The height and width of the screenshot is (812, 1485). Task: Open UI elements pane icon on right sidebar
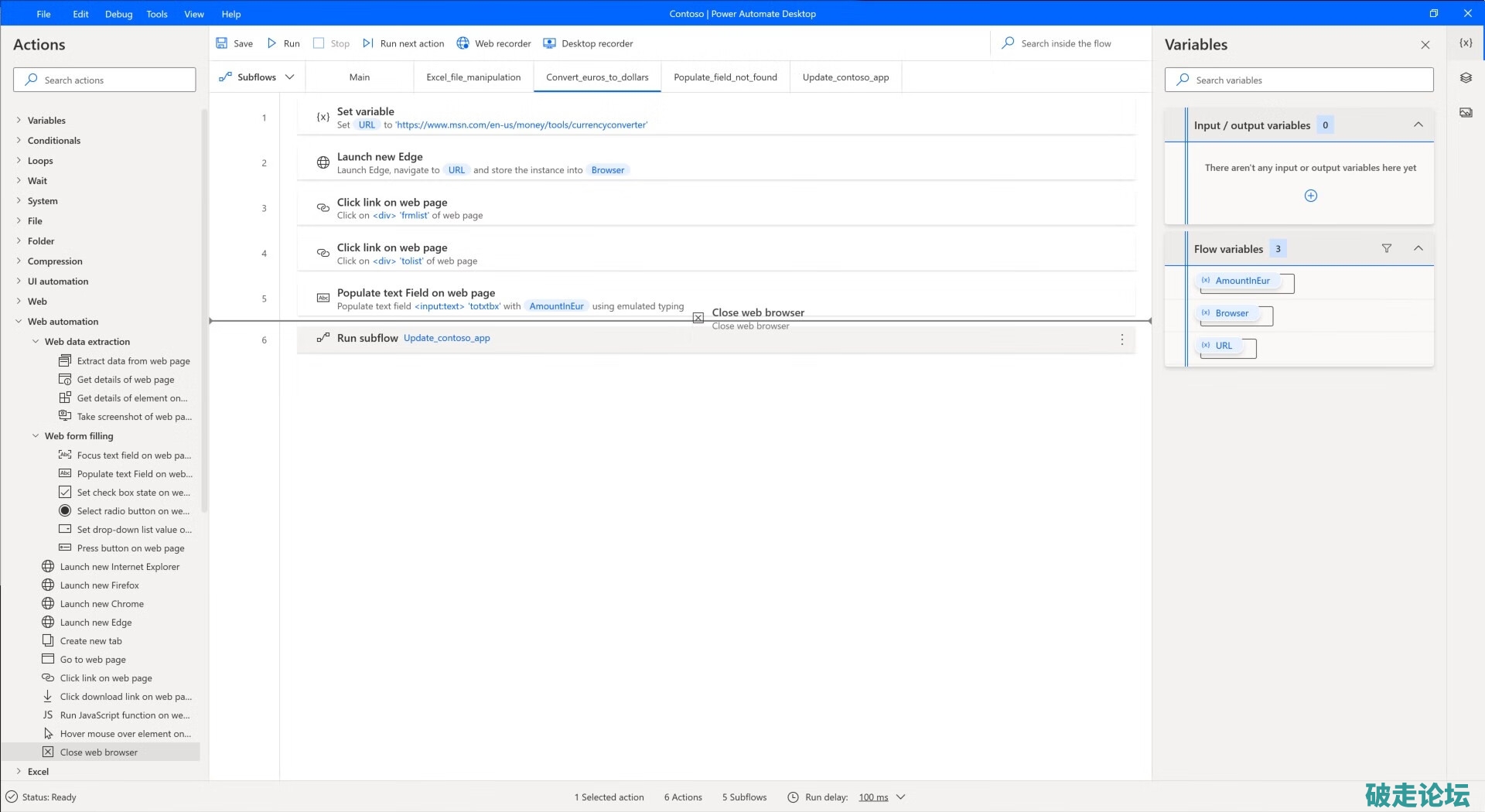coord(1466,78)
